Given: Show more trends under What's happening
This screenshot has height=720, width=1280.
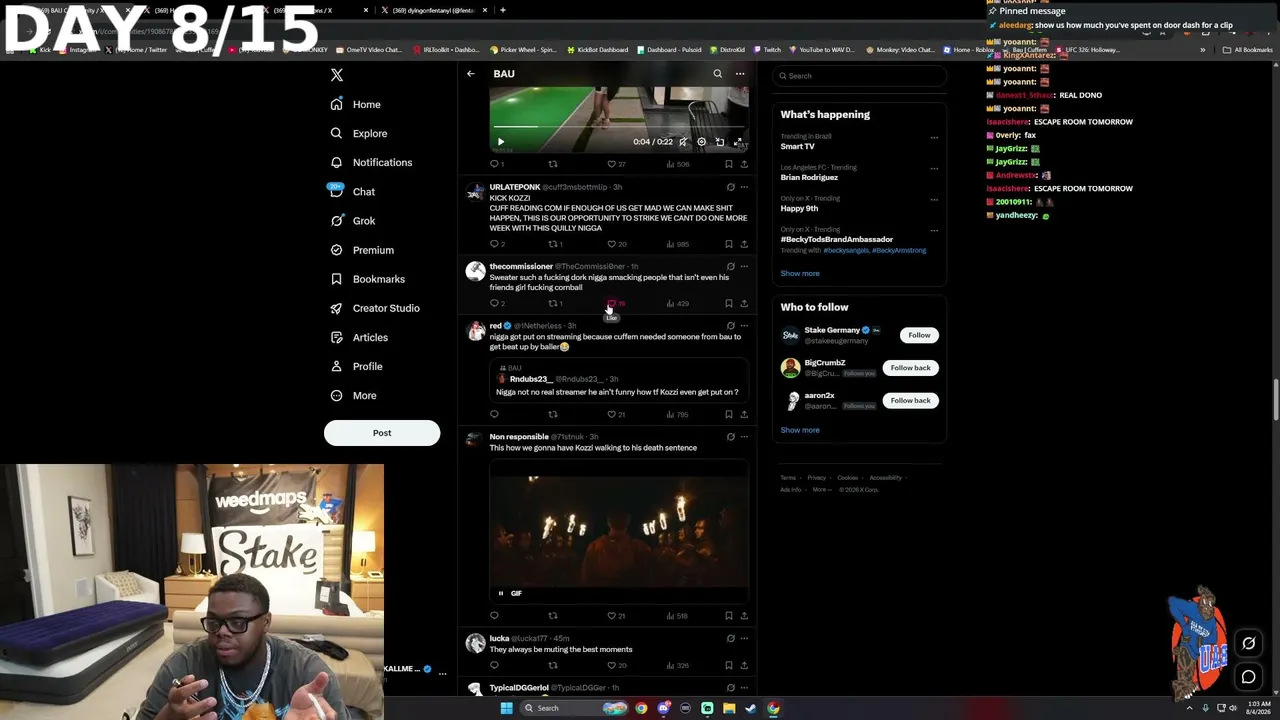Looking at the screenshot, I should pos(800,273).
